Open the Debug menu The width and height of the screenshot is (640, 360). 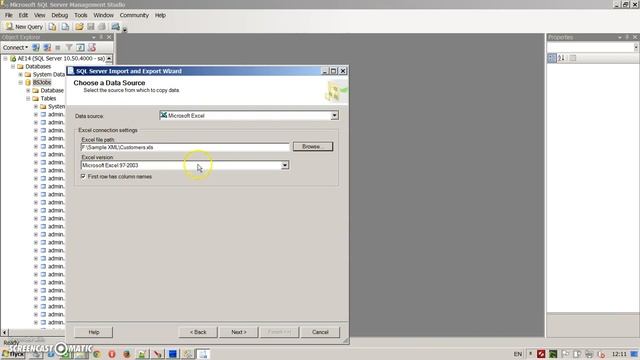(60, 15)
